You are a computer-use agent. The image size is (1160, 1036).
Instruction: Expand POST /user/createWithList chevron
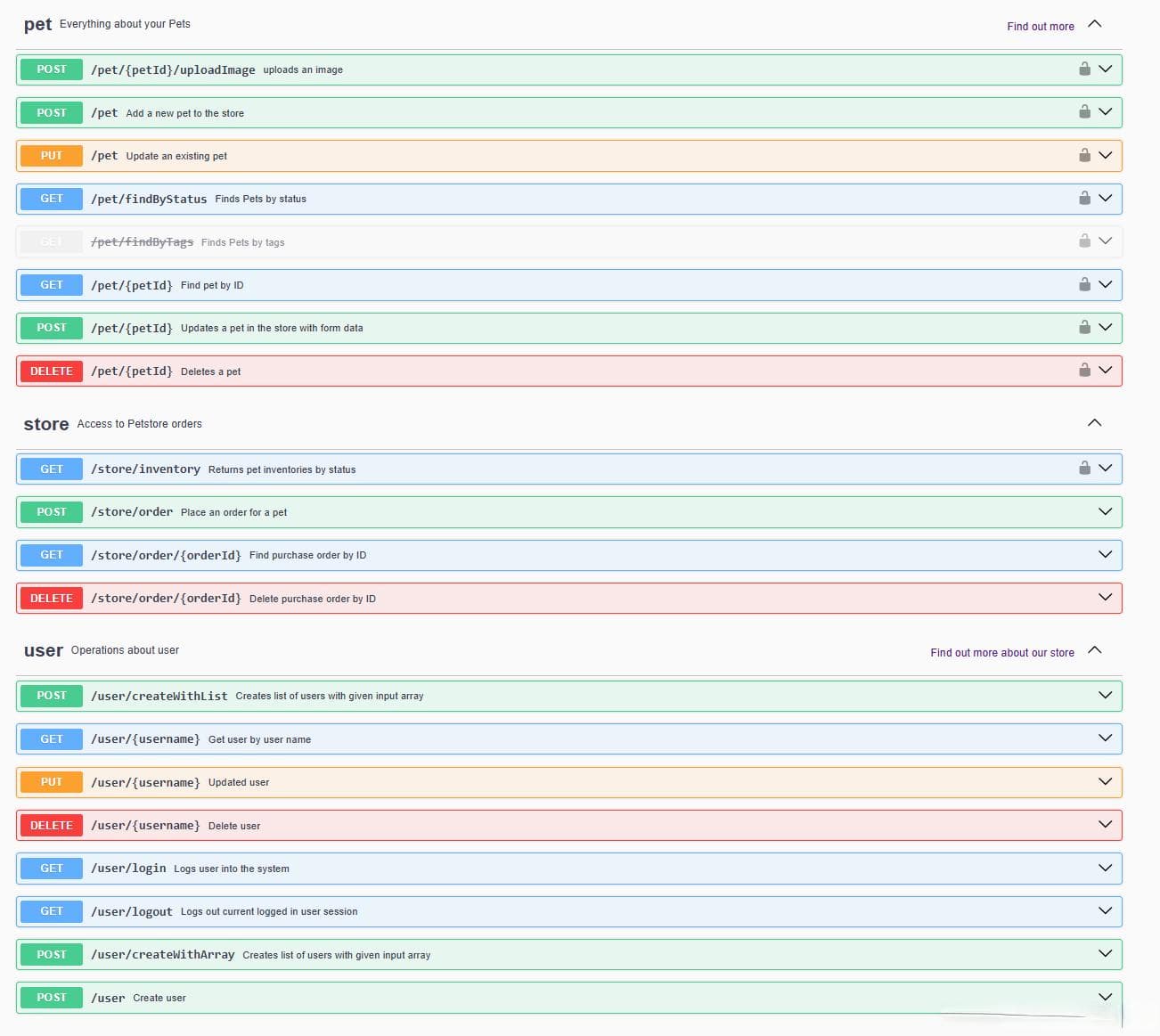tap(1106, 695)
